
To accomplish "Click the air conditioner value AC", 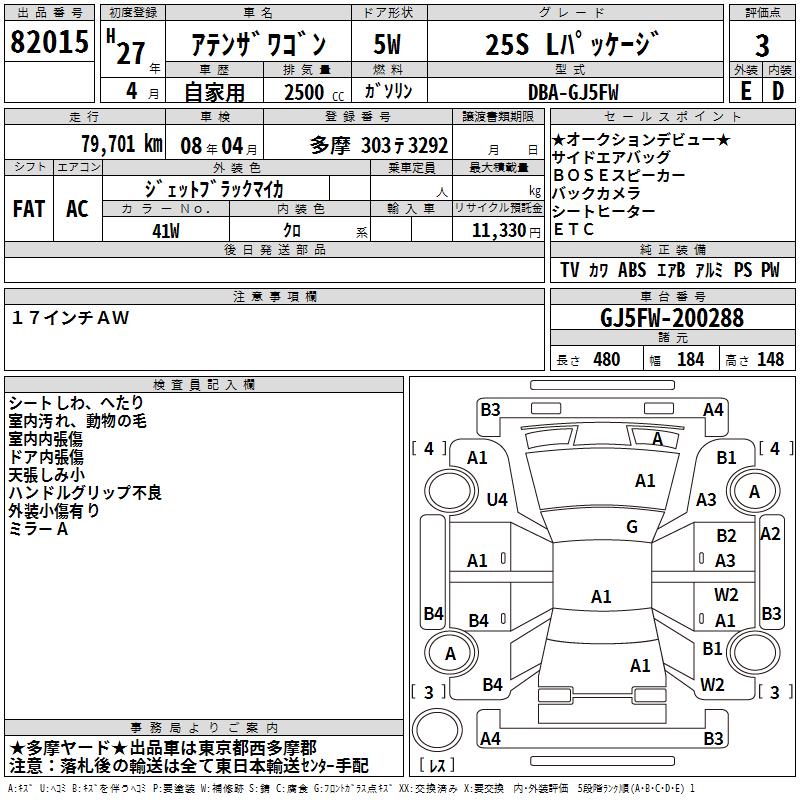I will [77, 209].
